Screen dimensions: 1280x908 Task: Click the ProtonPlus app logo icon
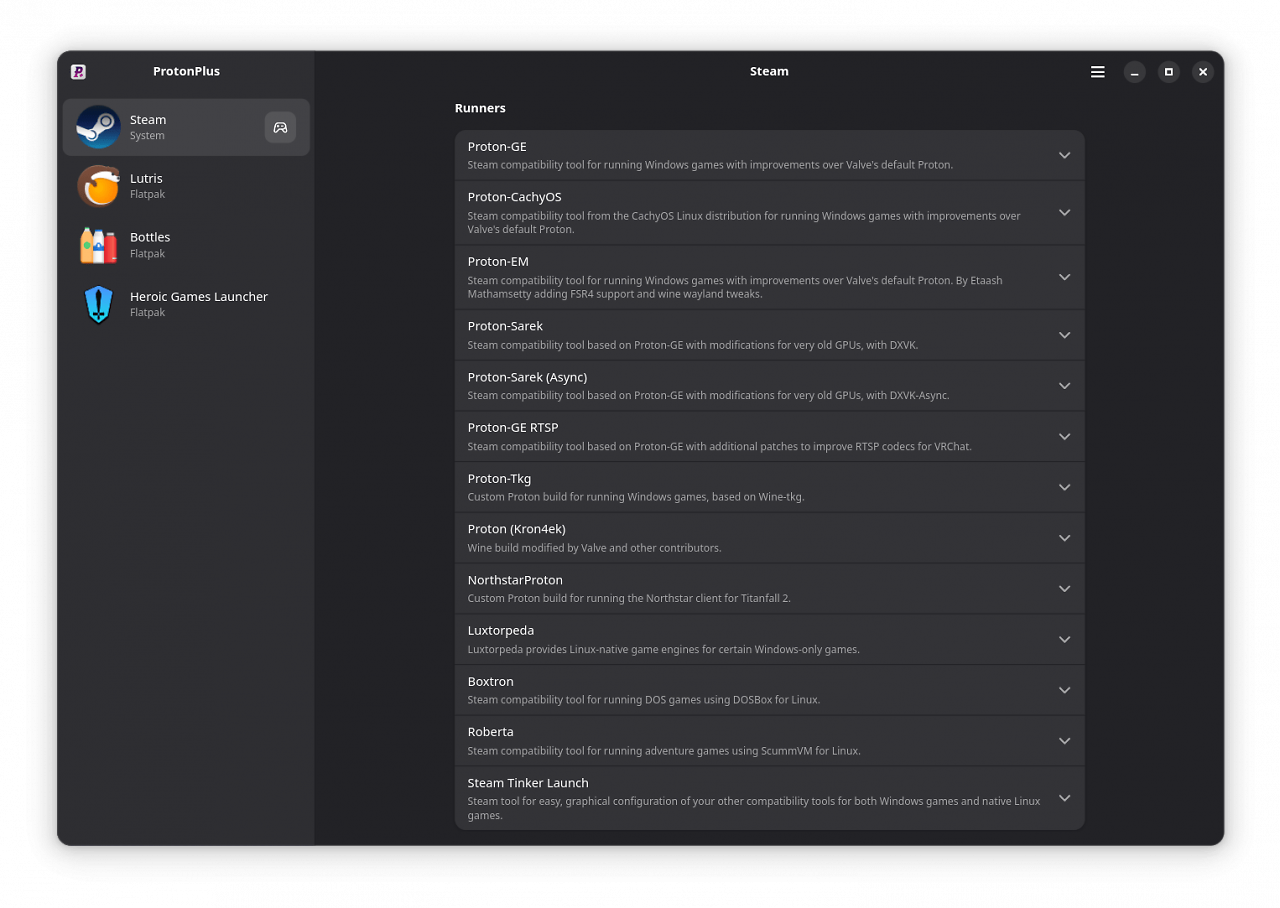[78, 72]
